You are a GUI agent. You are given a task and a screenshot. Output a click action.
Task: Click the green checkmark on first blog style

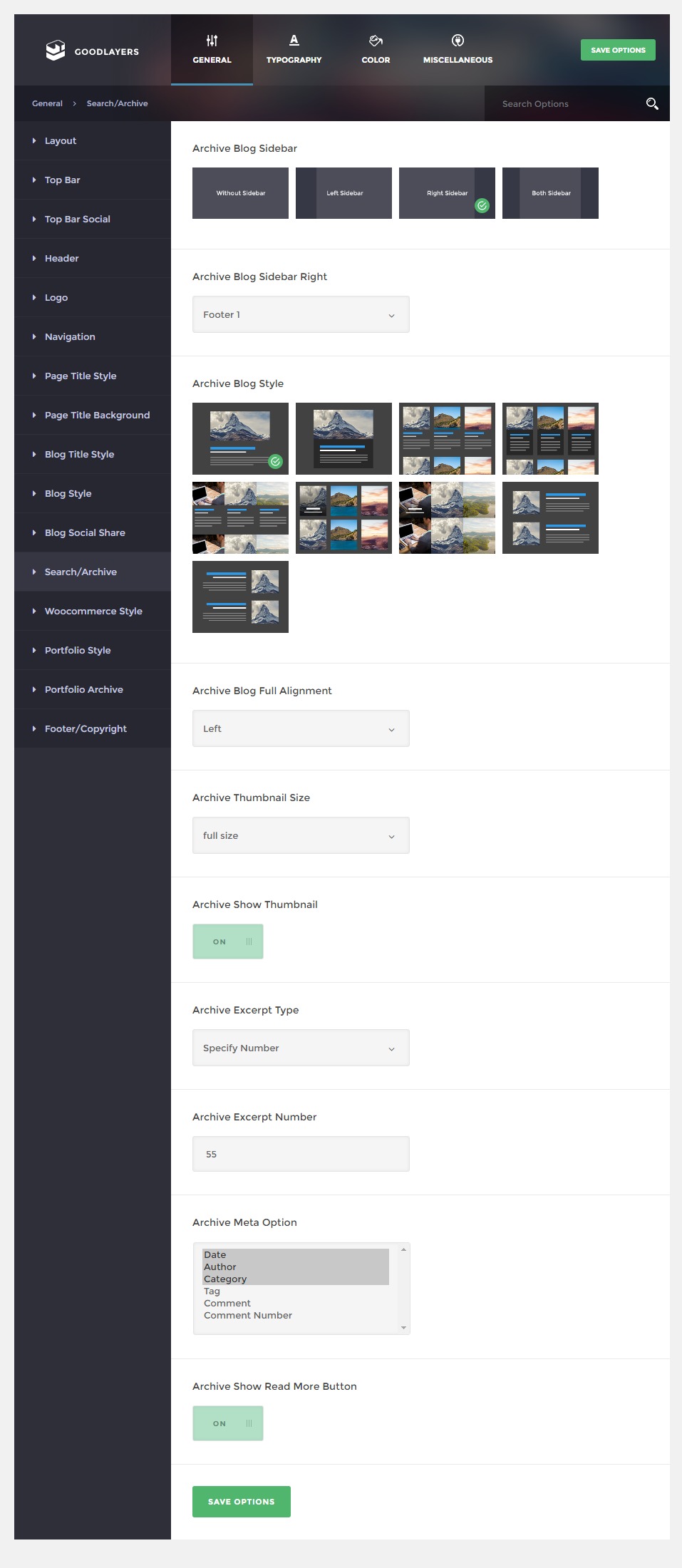click(275, 461)
